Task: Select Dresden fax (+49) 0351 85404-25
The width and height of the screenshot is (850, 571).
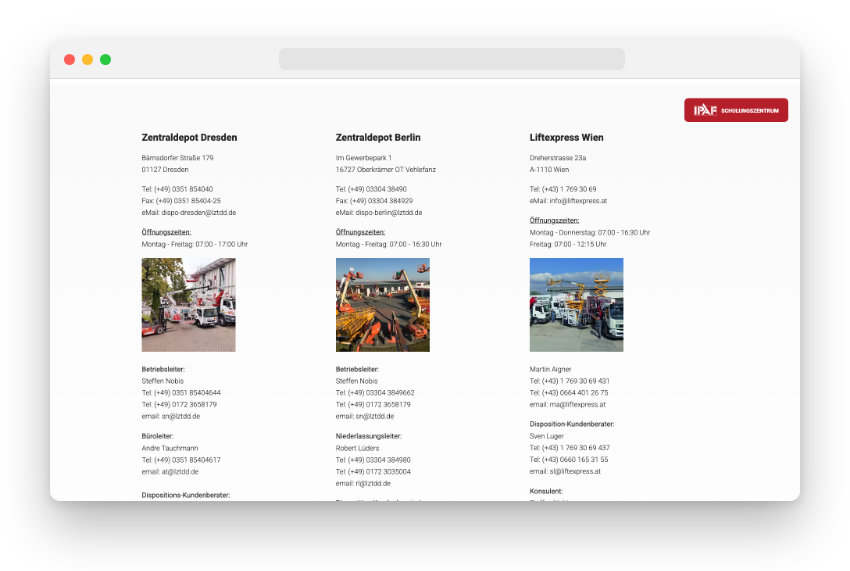Action: pyautogui.click(x=188, y=201)
